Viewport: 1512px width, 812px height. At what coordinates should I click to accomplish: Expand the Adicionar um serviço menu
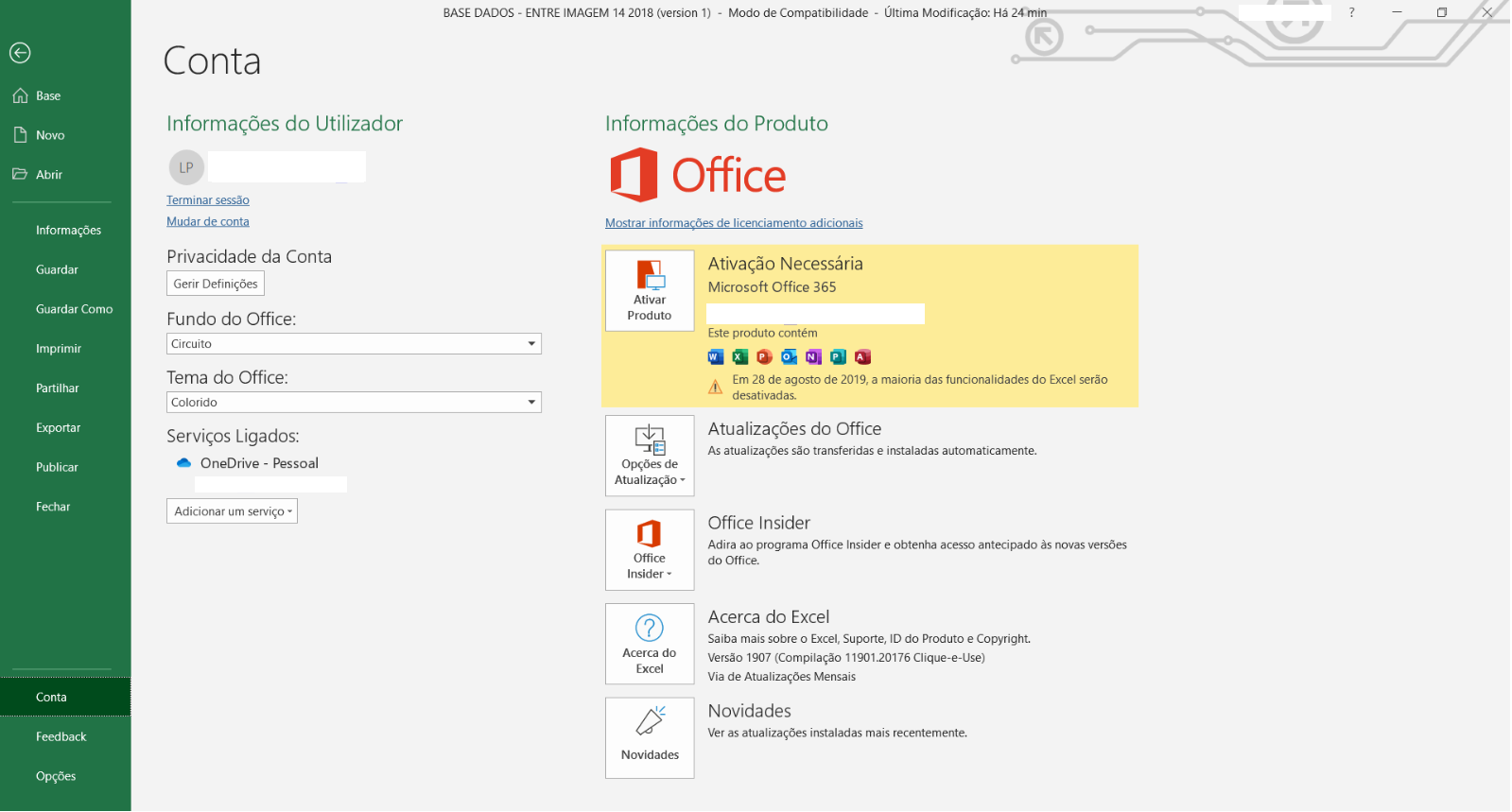coord(233,511)
